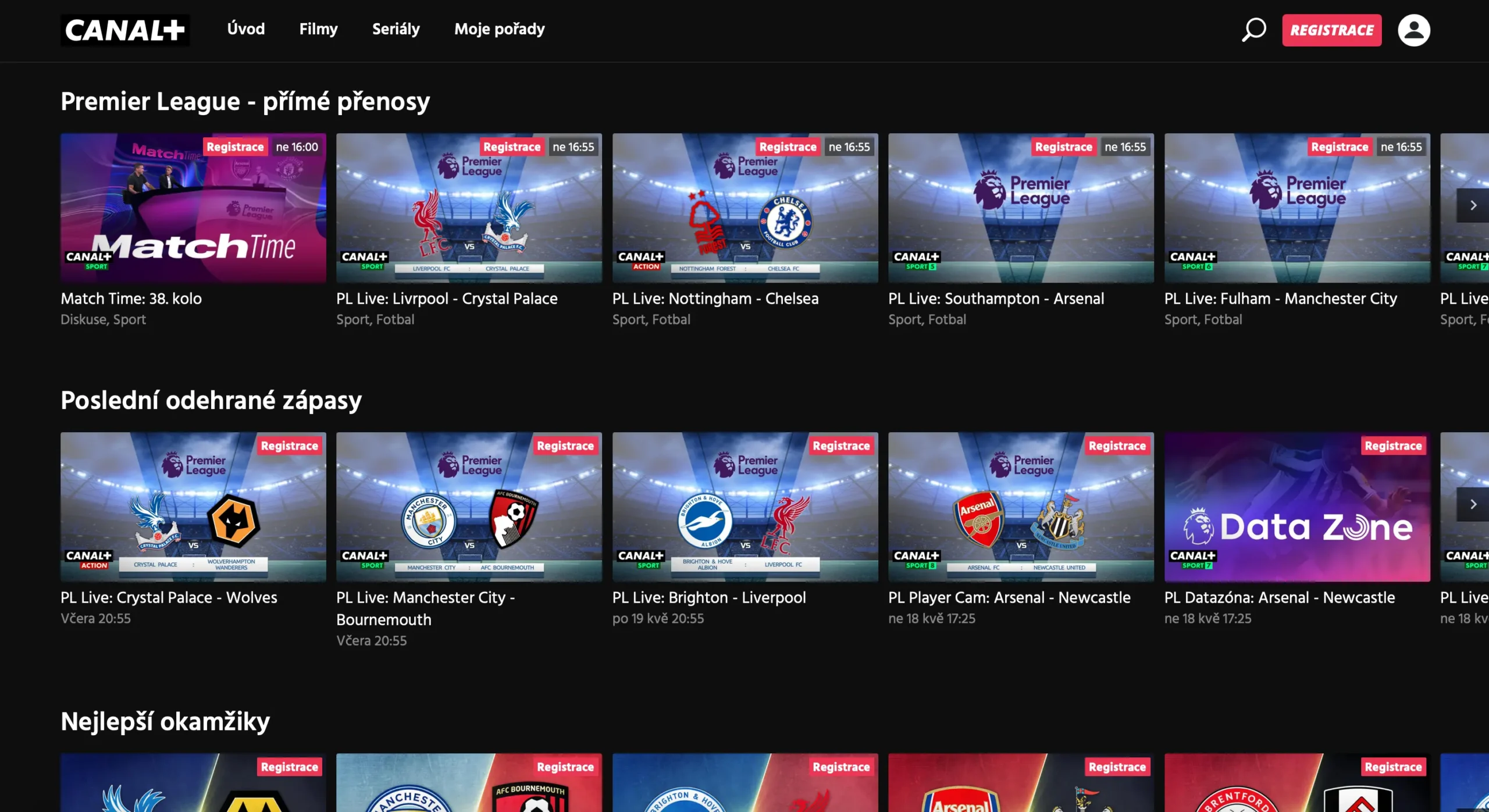
Task: Open Crystal Palace - Wolves replay thumbnail
Action: [193, 507]
